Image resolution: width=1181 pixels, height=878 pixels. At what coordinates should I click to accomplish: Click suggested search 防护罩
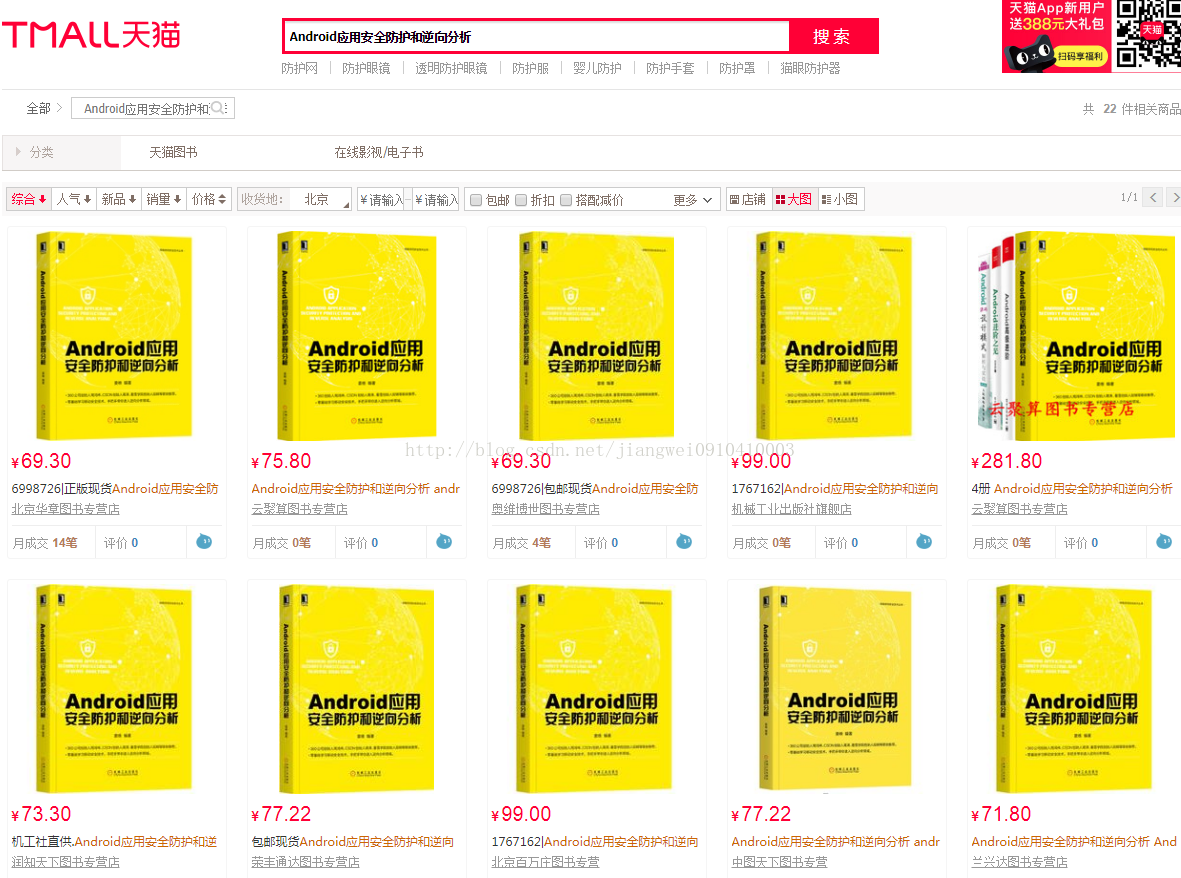[x=737, y=69]
